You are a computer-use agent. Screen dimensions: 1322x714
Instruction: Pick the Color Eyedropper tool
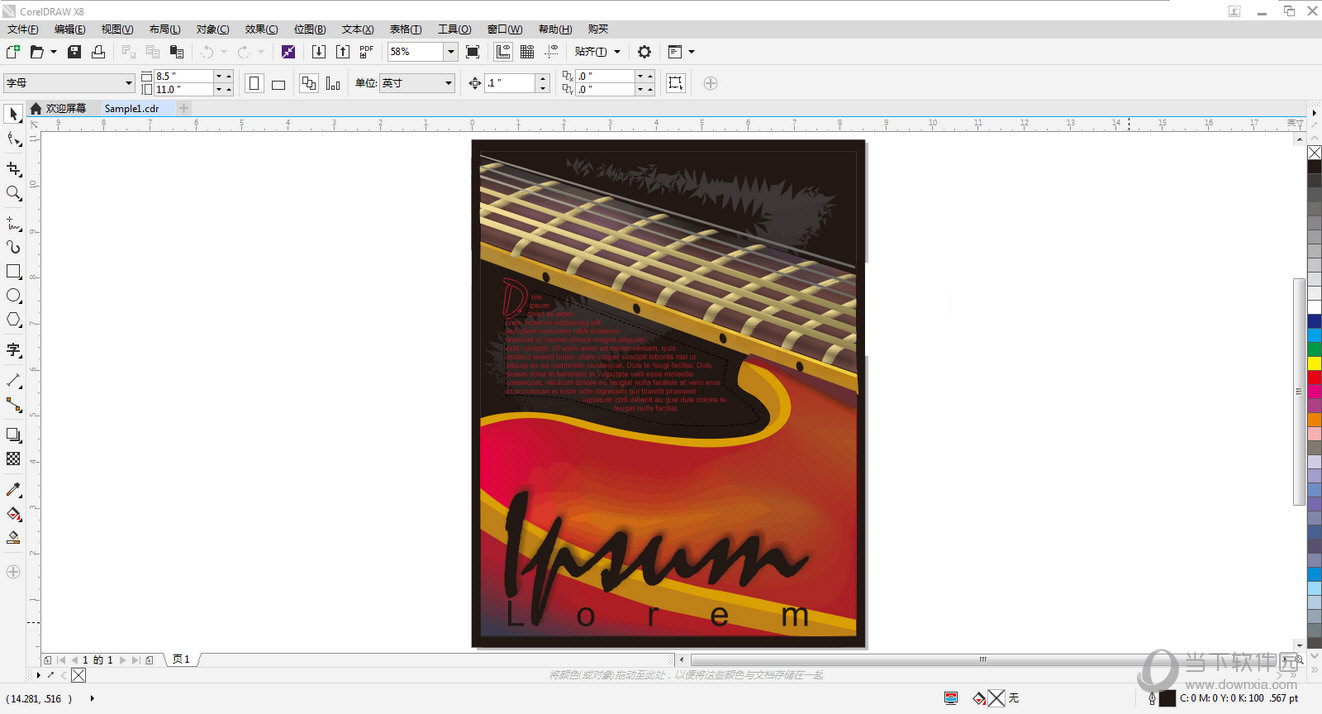(x=13, y=489)
